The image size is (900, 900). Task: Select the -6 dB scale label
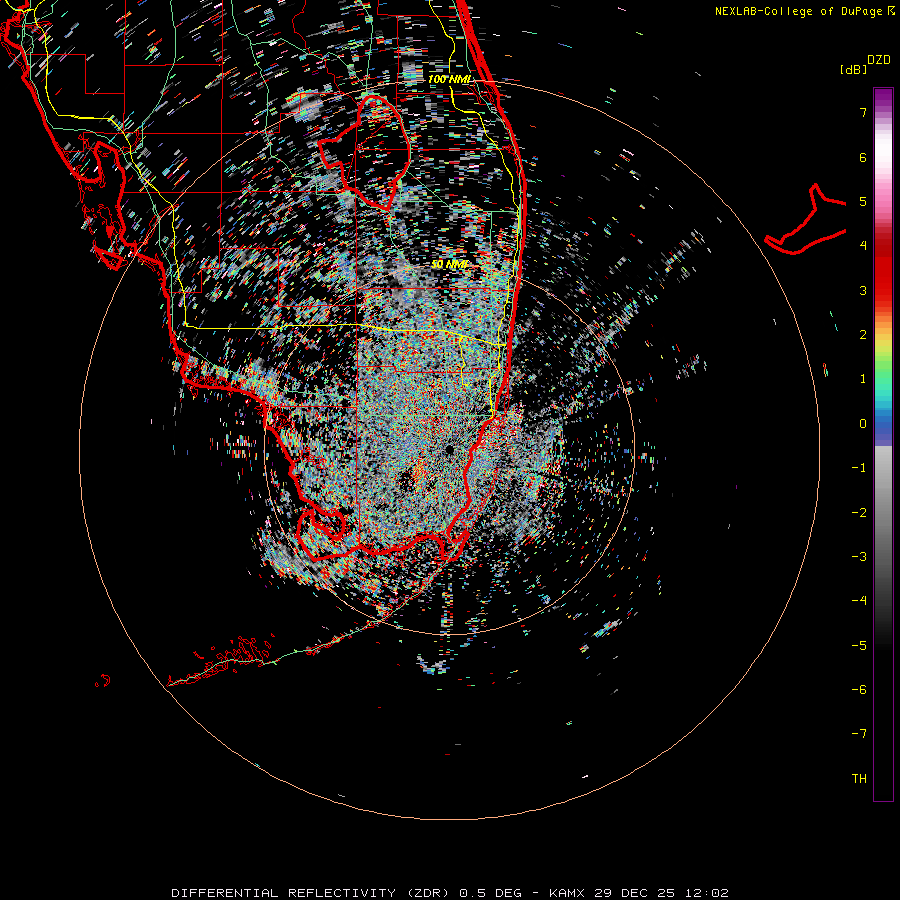pyautogui.click(x=859, y=690)
